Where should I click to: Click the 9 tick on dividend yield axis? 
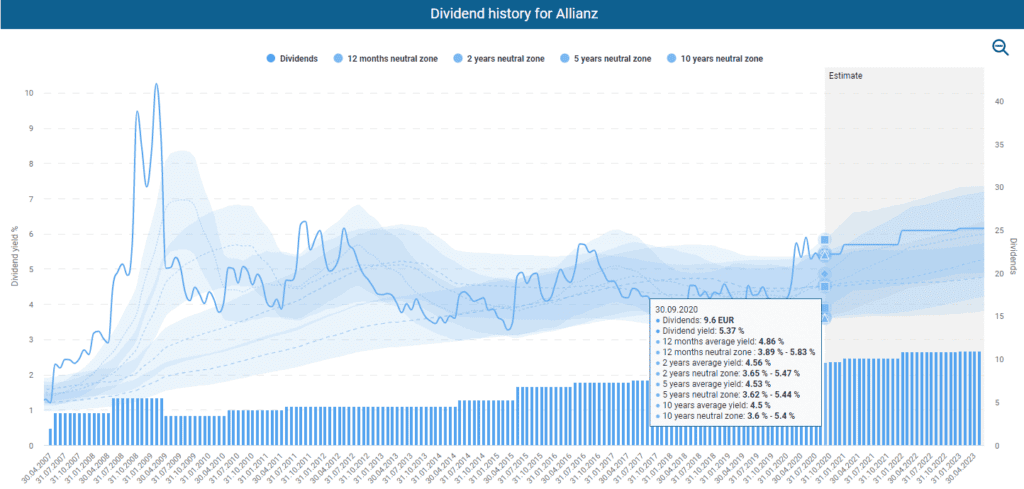30,129
